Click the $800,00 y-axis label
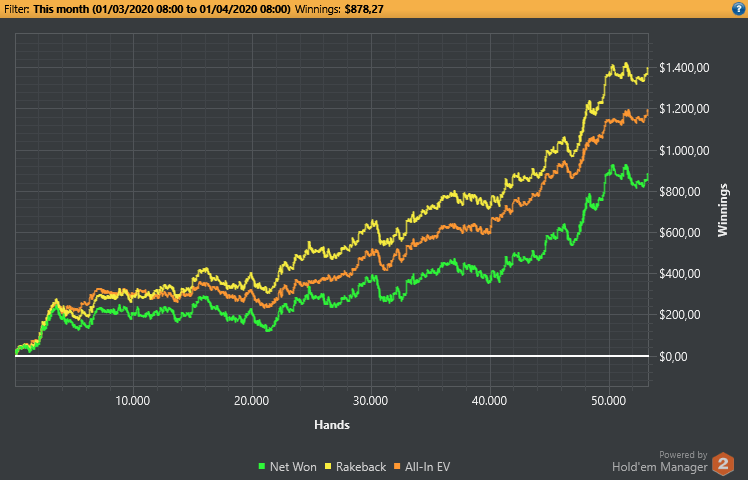The image size is (748, 480). click(680, 192)
